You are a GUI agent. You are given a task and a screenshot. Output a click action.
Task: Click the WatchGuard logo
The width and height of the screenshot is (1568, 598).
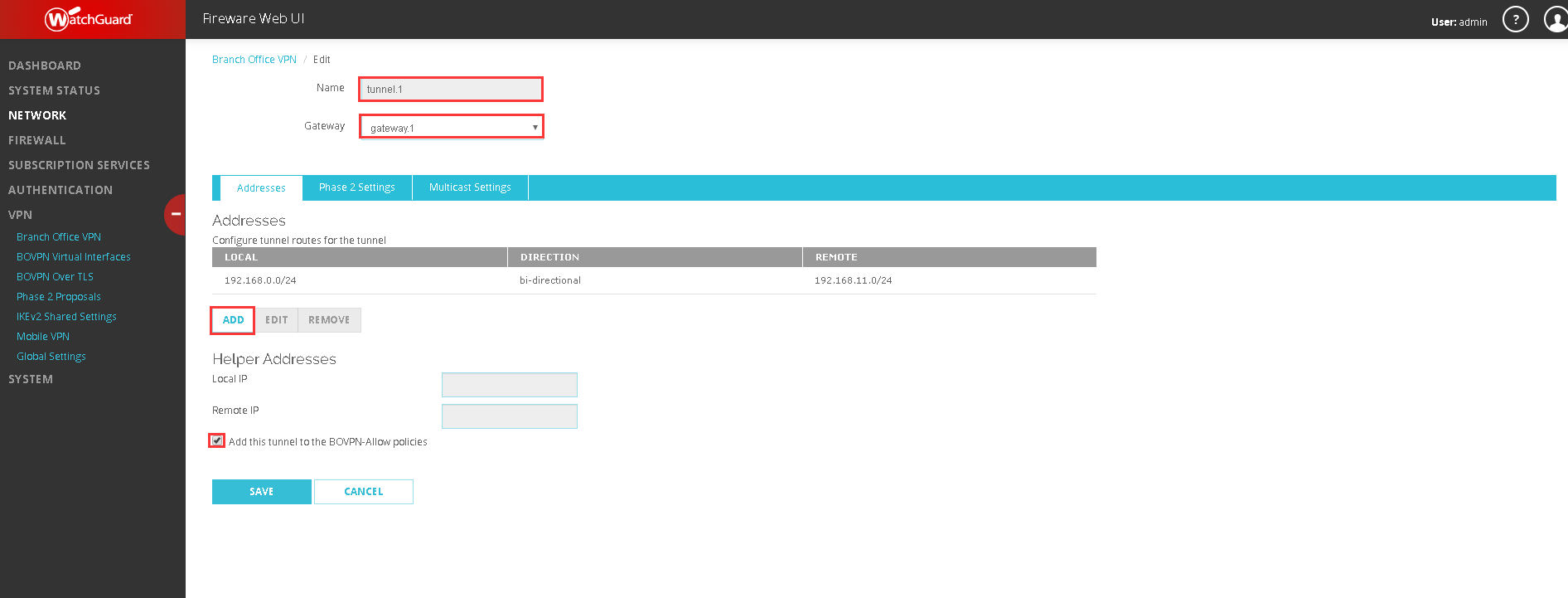[x=89, y=19]
